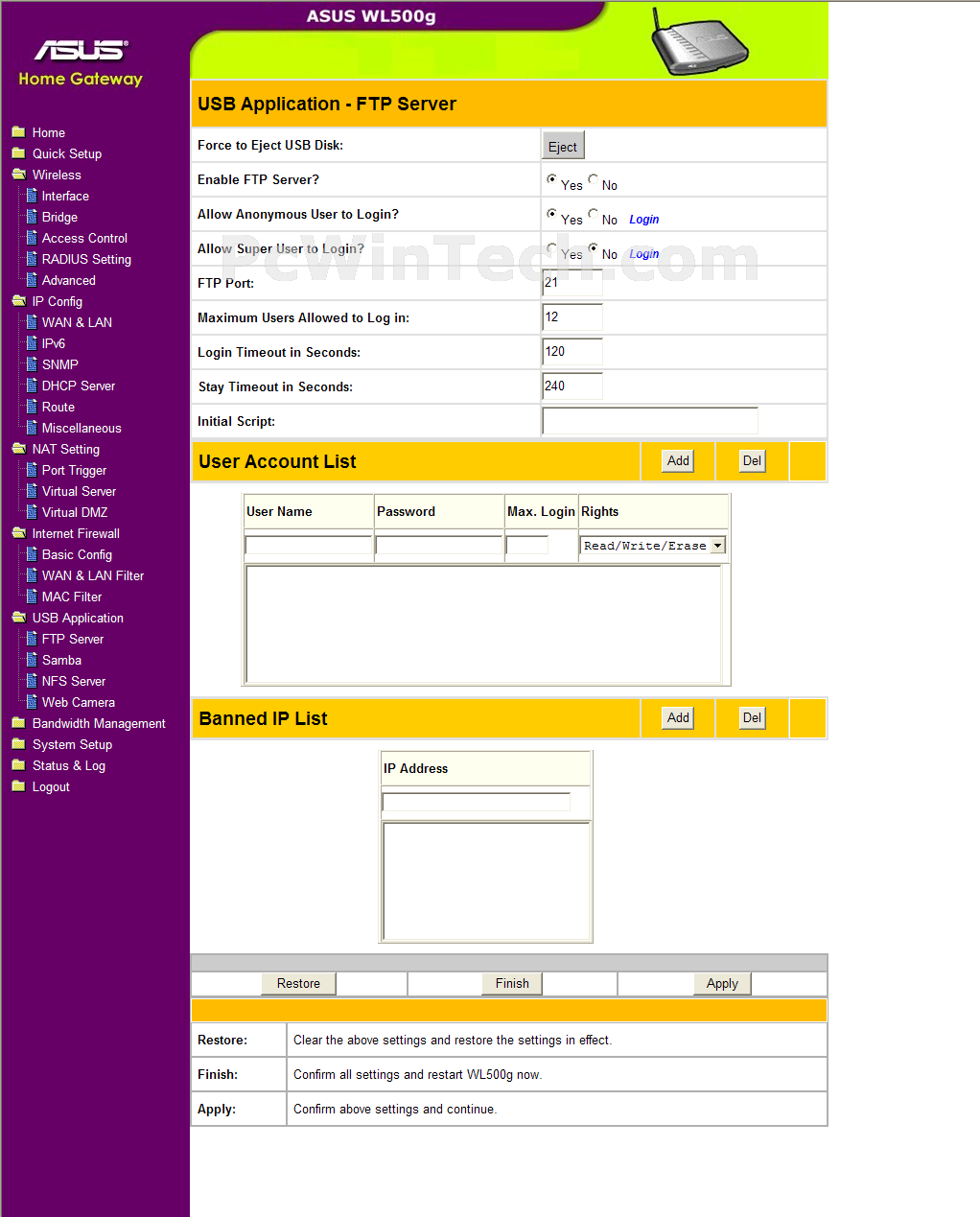Click the page icon beside Interface
The image size is (980, 1217).
click(32, 196)
